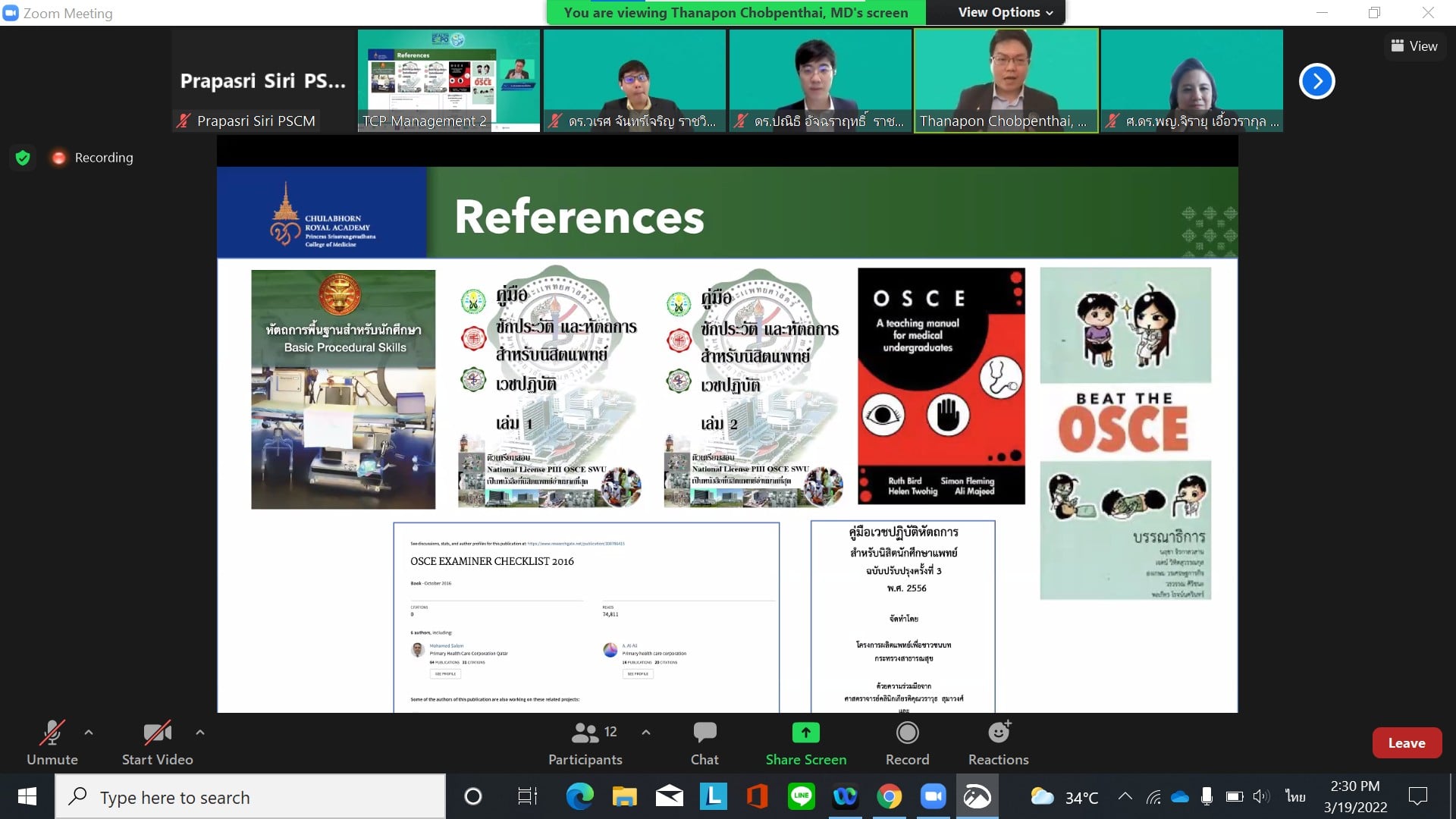Open notifications action center
Image resolution: width=1456 pixels, height=819 pixels.
[1417, 796]
